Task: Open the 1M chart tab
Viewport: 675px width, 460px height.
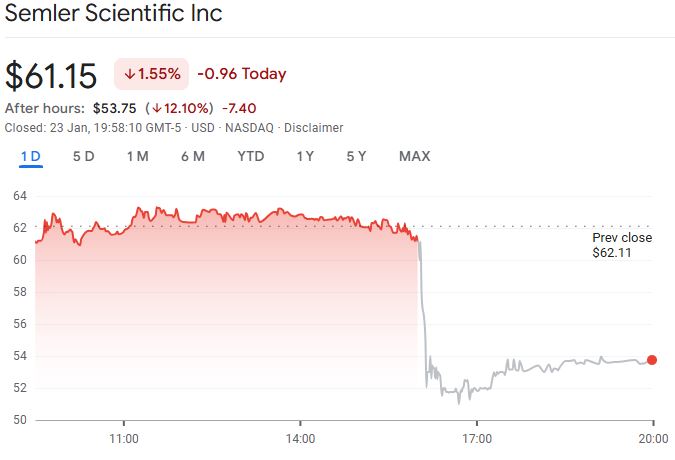Action: point(137,156)
